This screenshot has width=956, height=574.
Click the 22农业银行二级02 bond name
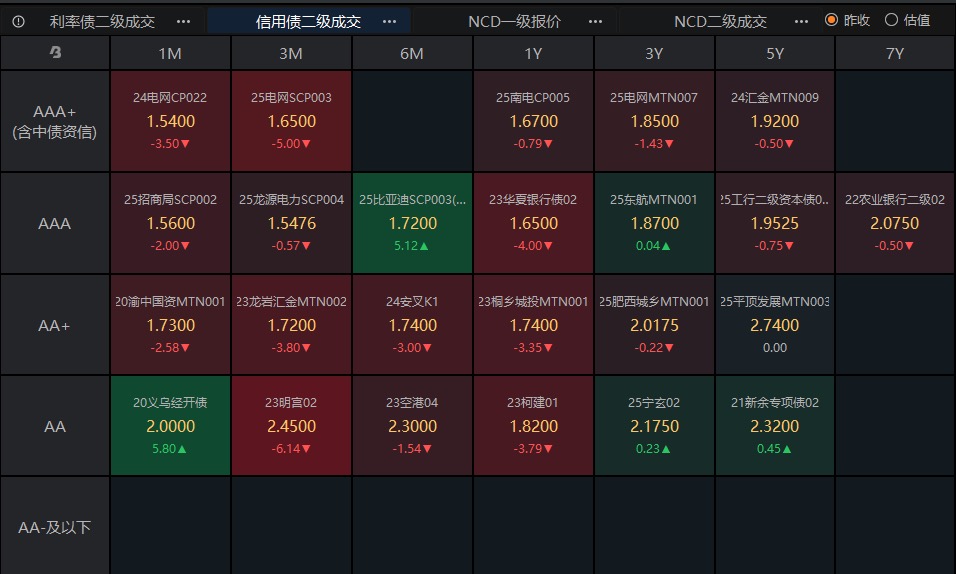click(895, 199)
